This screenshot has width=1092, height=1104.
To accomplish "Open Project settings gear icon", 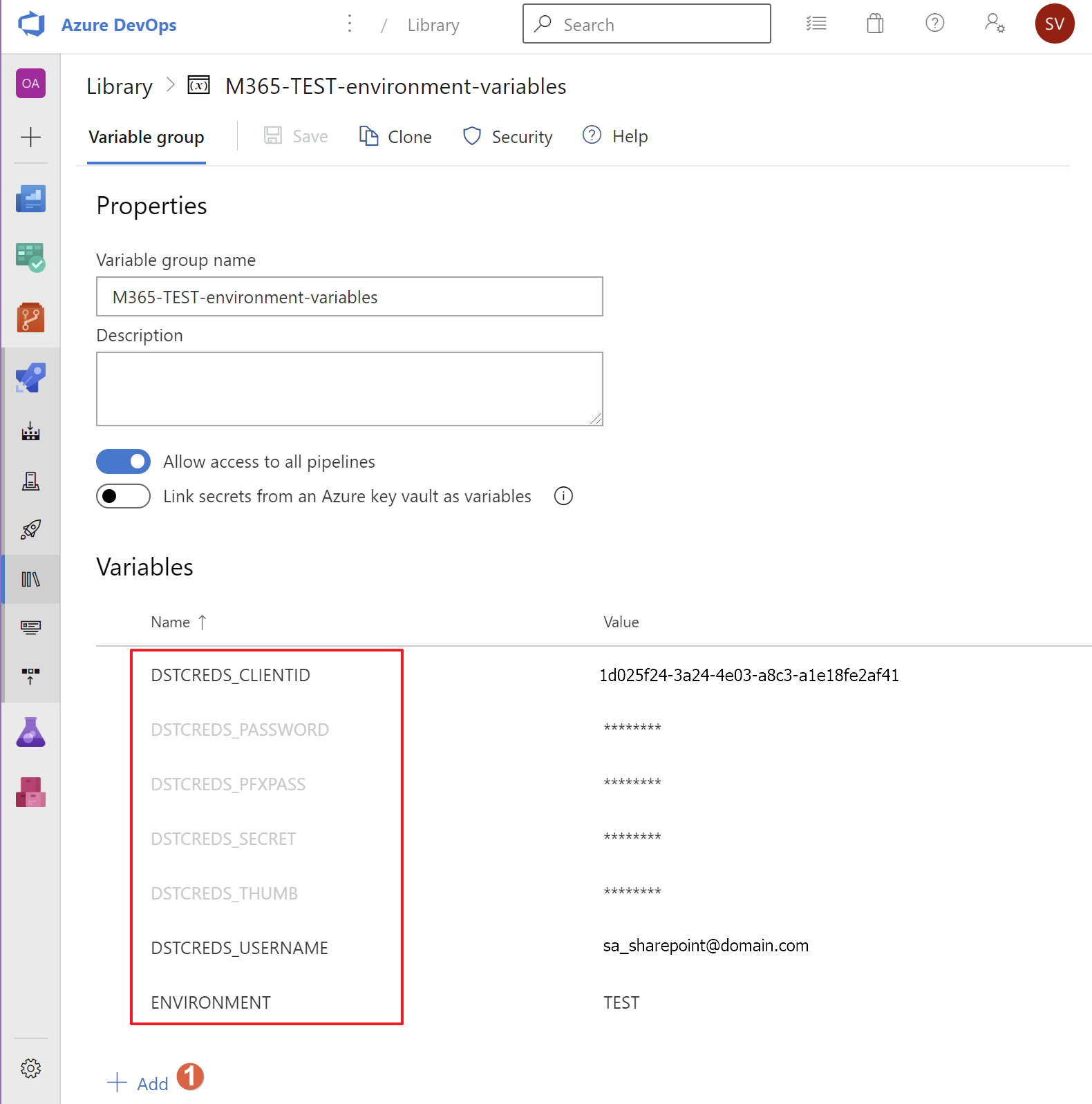I will 31,1069.
